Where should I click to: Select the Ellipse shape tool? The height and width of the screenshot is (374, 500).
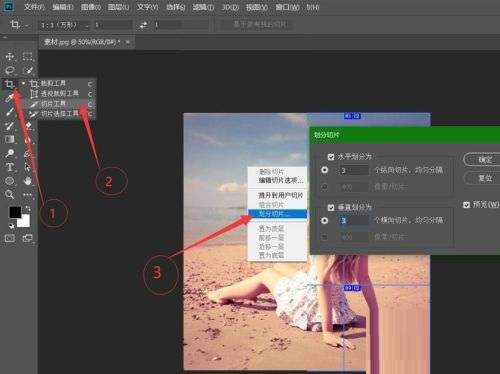point(9,181)
